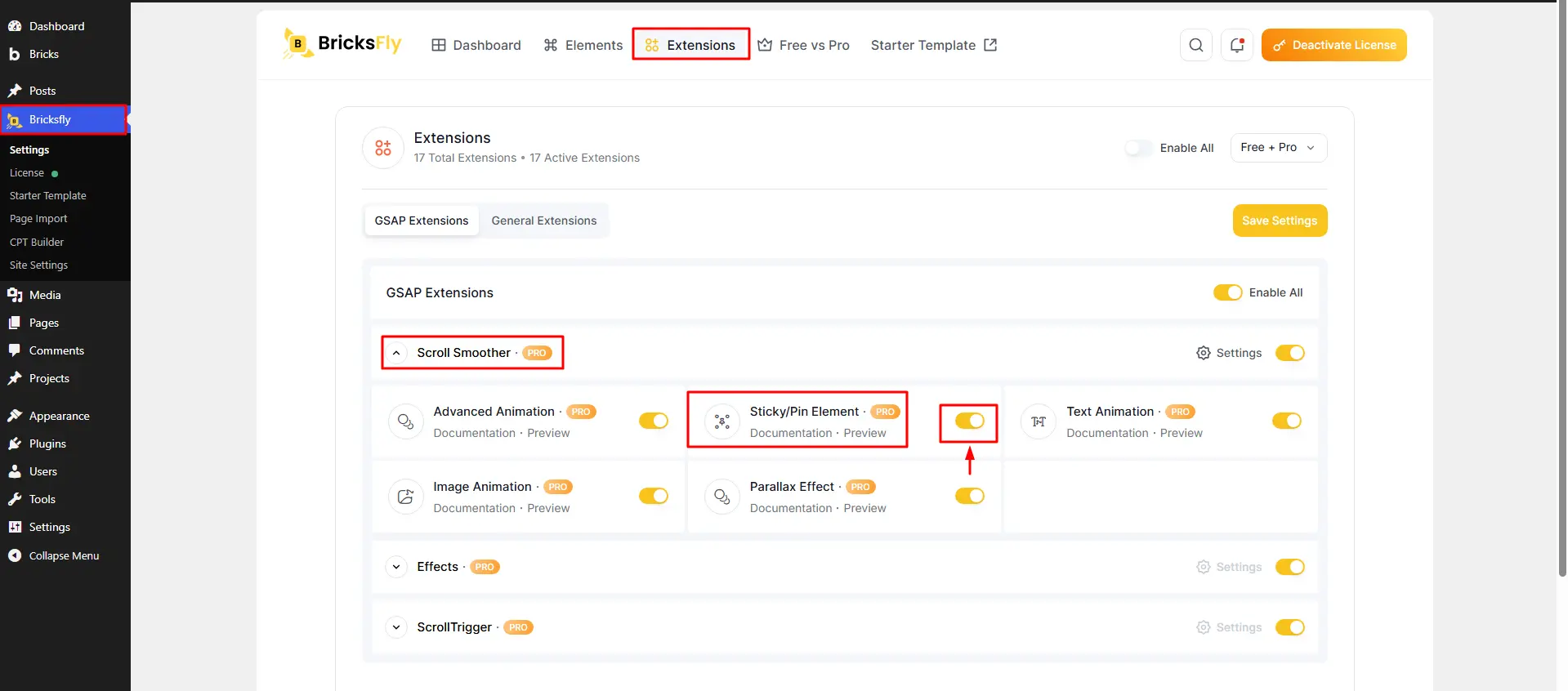The image size is (1568, 691).
Task: Click the Text Animation extension icon
Action: click(x=1039, y=421)
